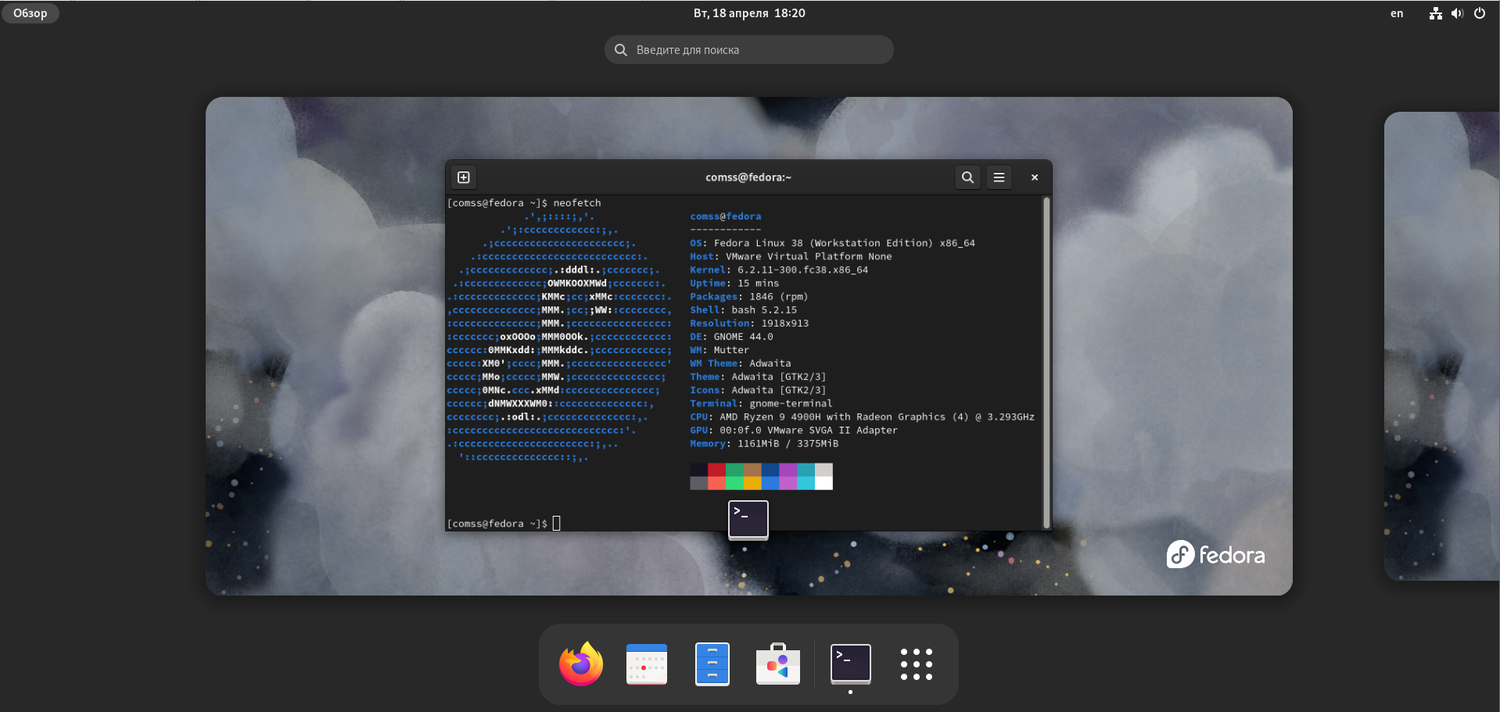Click the power icon in top bar
Image resolution: width=1500 pixels, height=712 pixels.
pyautogui.click(x=1480, y=13)
